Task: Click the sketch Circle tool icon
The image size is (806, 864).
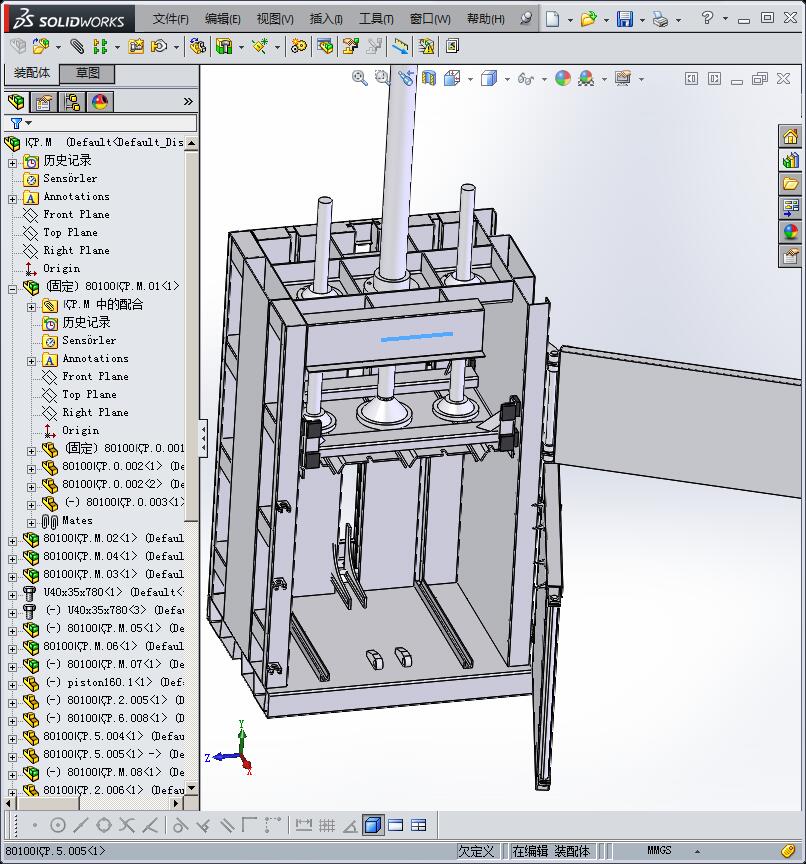Action: [x=57, y=825]
